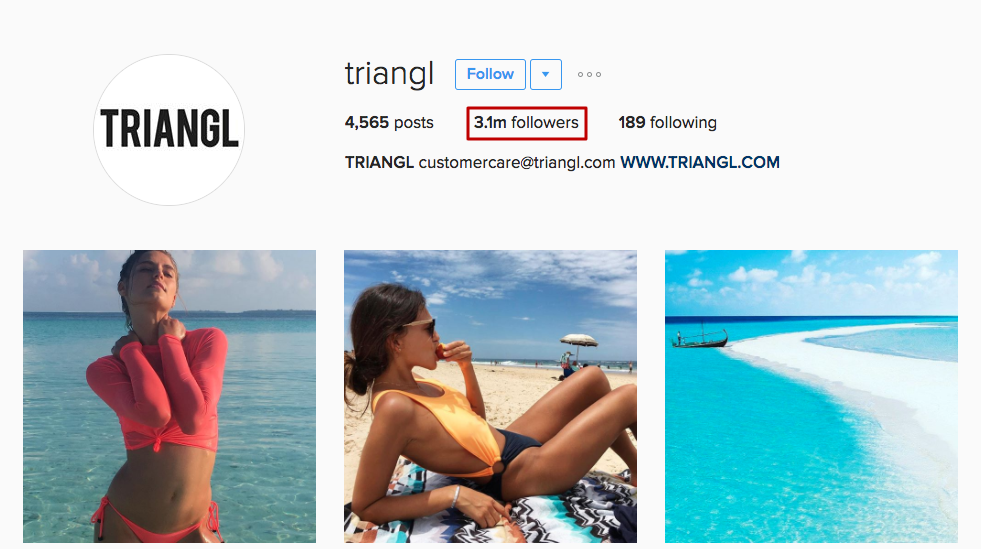Viewport: 981px width, 549px height.
Task: Visit the WWW.TRIANGL.COM website link
Action: coord(699,163)
